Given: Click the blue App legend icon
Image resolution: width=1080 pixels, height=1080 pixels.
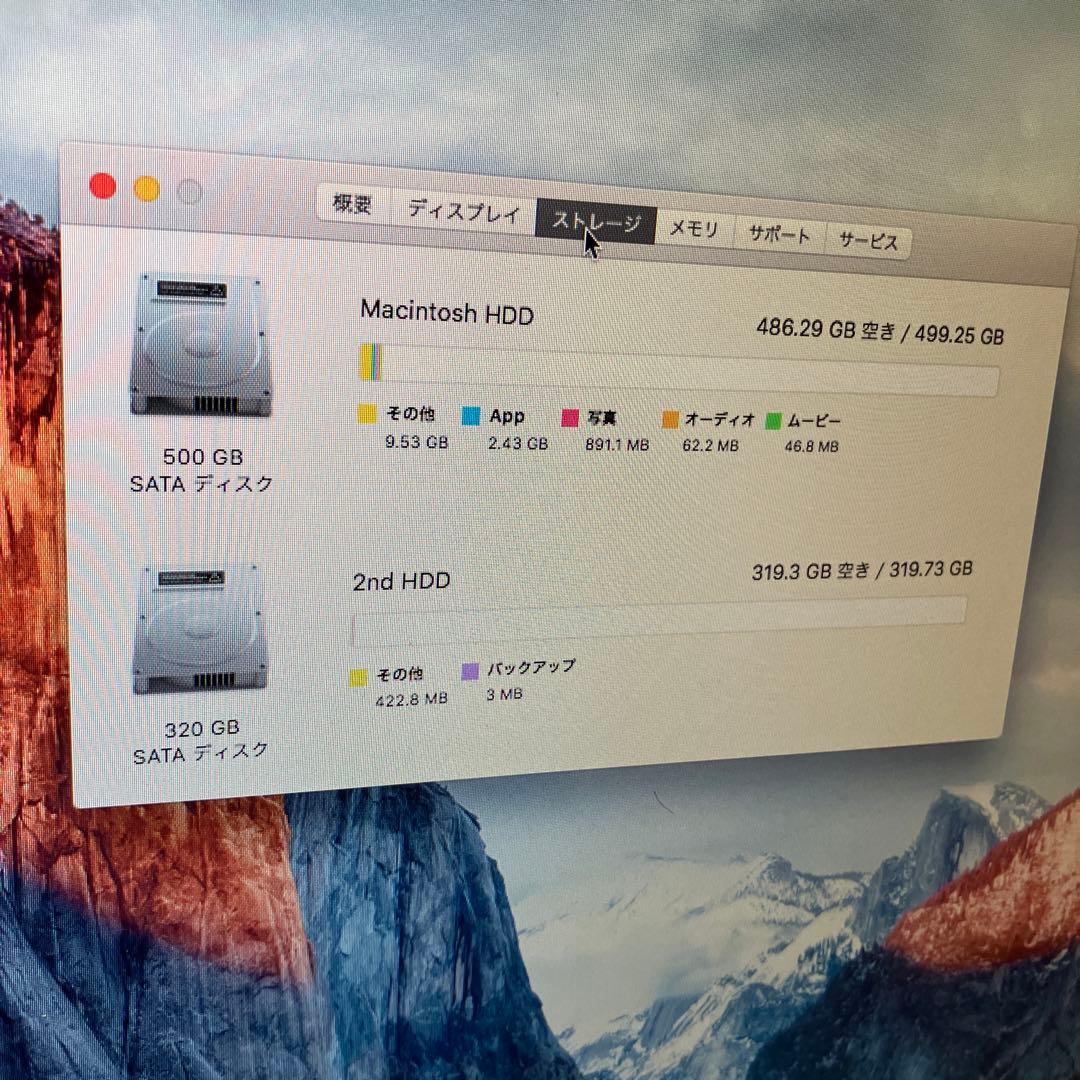Looking at the screenshot, I should click(x=470, y=413).
